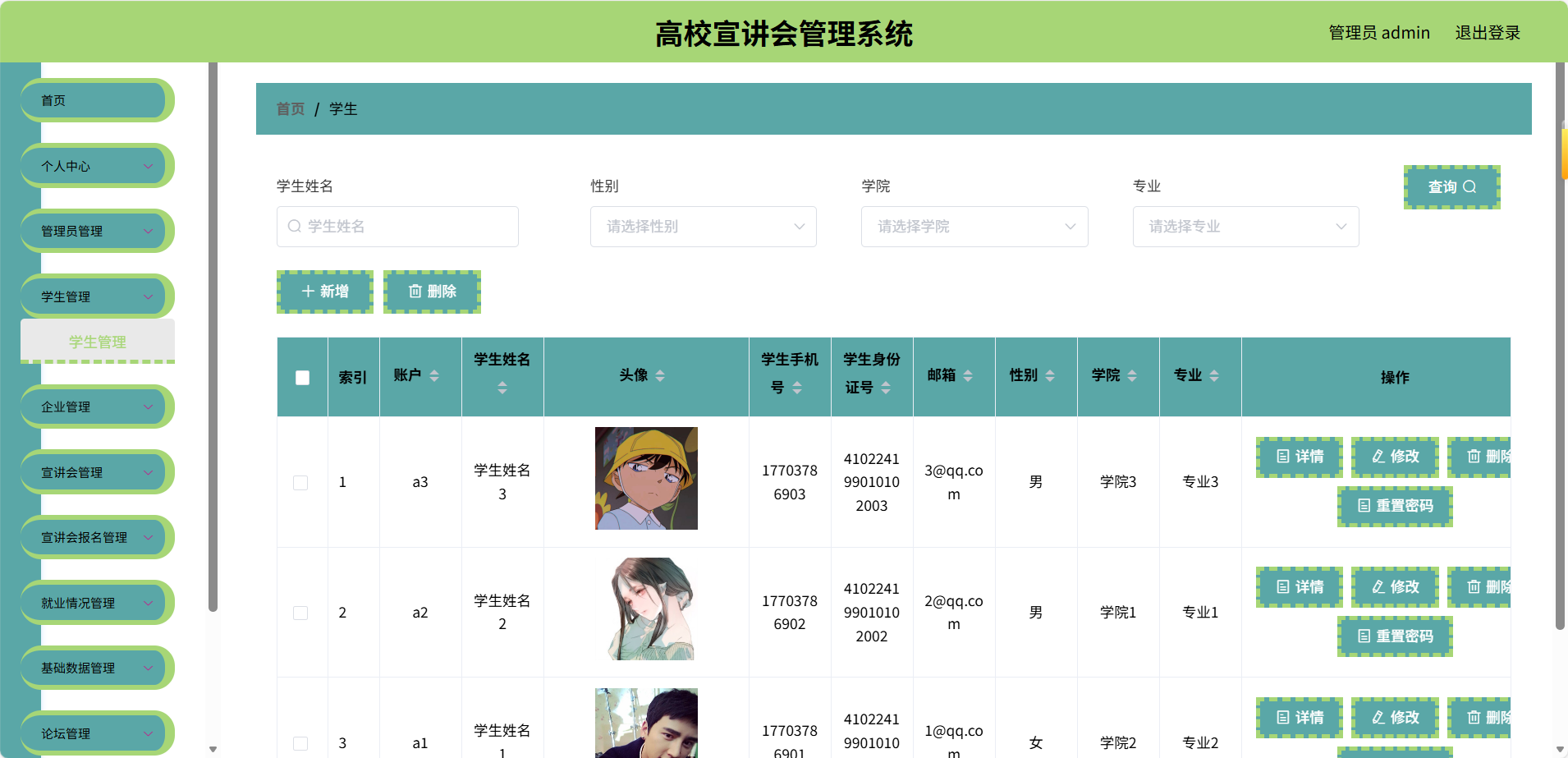
Task: Collapse 学生管理 sidebar menu
Action: pos(96,296)
